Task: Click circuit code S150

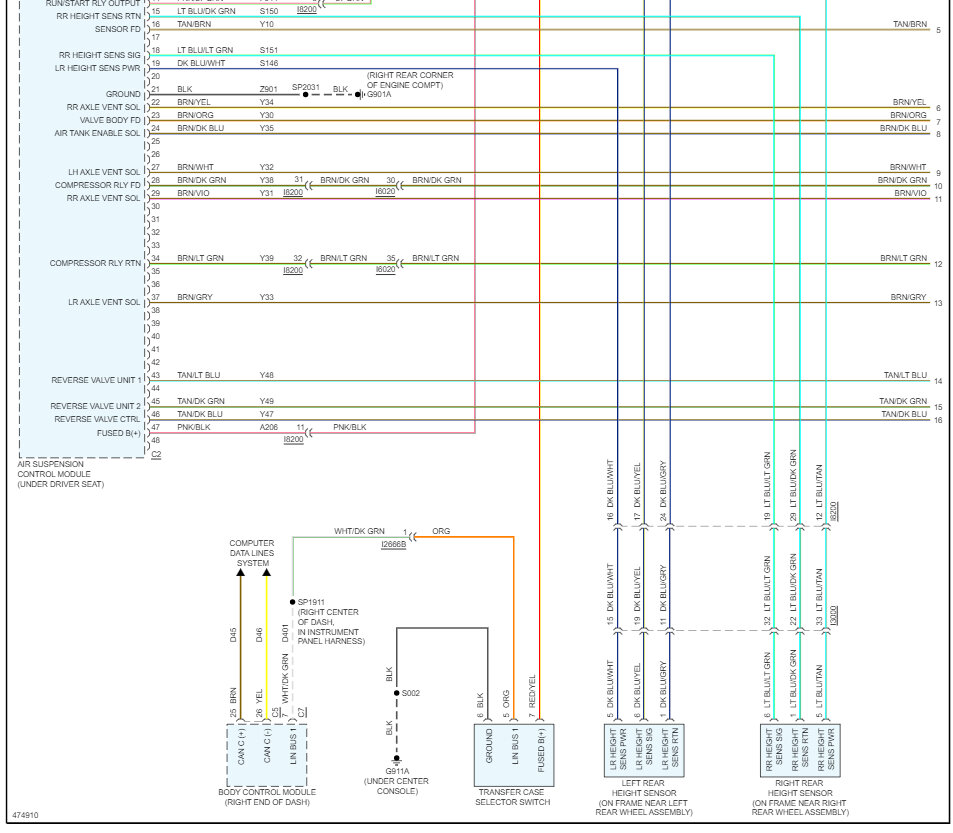Action: tap(269, 12)
